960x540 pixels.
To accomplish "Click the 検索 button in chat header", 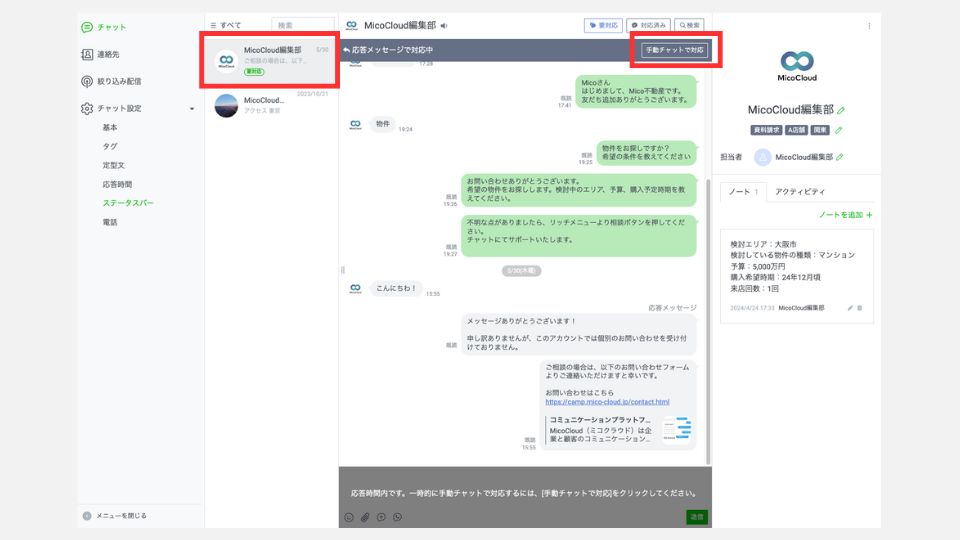I will click(689, 25).
